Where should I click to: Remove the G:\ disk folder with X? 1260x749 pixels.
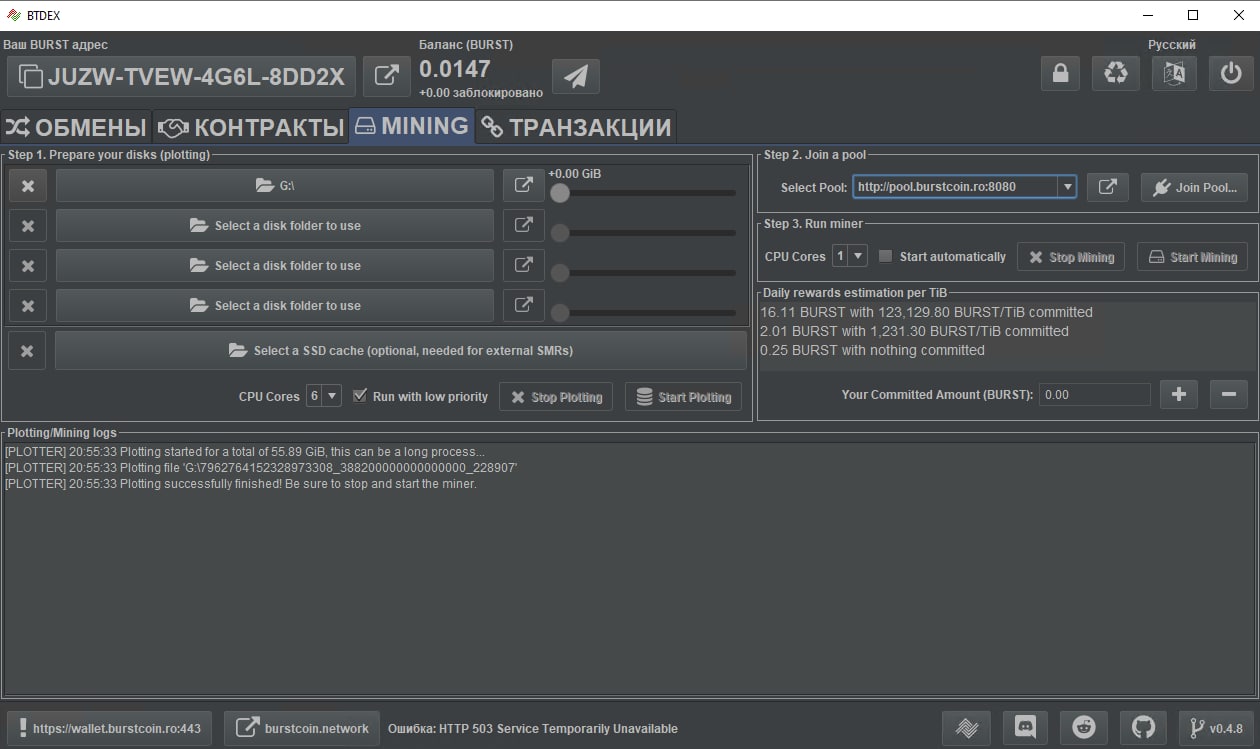click(x=28, y=186)
